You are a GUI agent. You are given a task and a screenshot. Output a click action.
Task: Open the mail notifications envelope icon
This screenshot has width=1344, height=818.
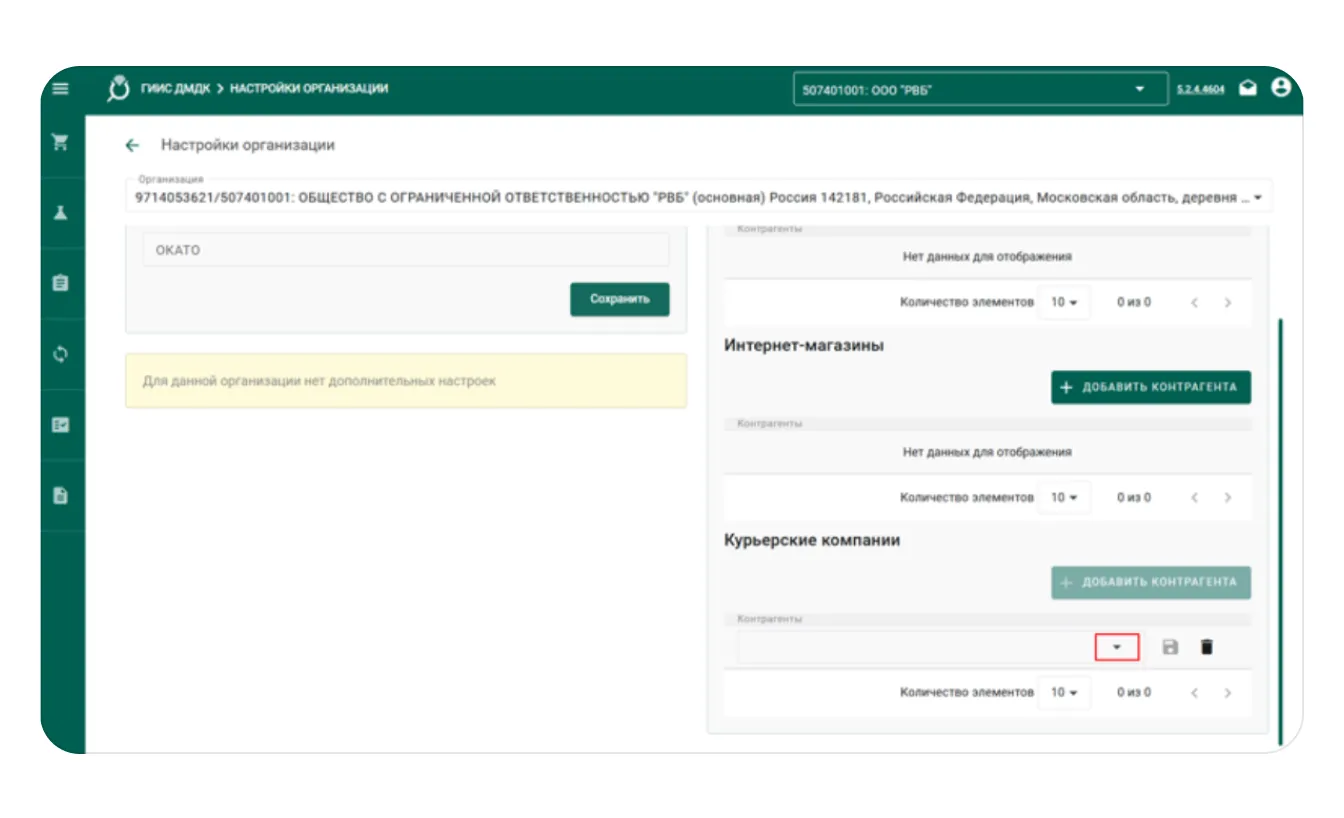point(1248,89)
